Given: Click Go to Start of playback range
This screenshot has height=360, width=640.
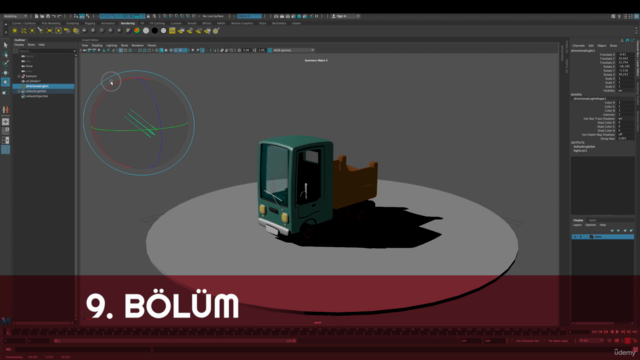Looking at the screenshot, I should coord(594,332).
